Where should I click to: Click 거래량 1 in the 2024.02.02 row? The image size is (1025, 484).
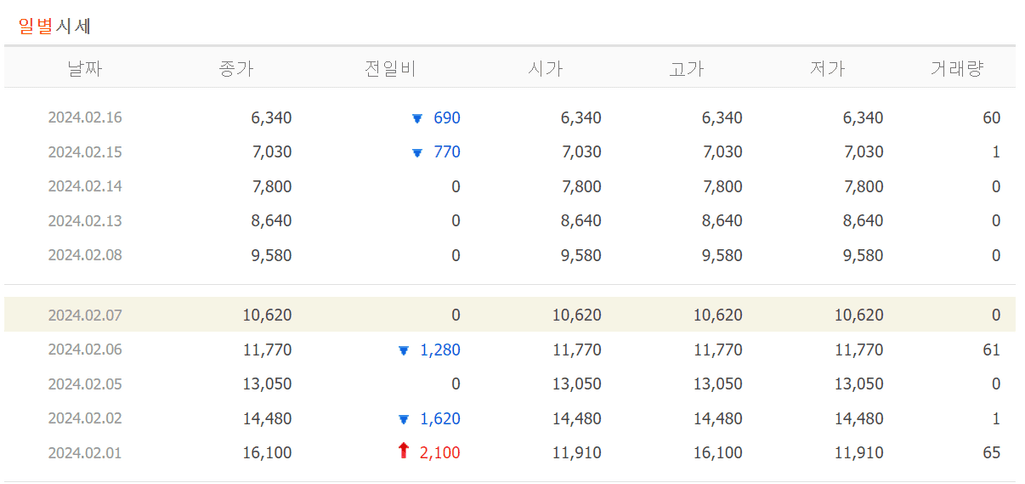[996, 418]
